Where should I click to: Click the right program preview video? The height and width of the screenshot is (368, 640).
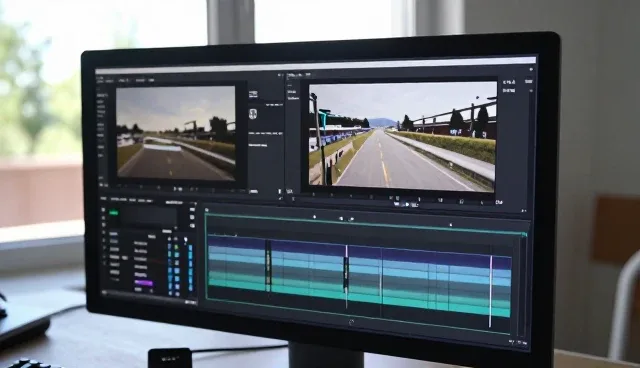tap(402, 136)
